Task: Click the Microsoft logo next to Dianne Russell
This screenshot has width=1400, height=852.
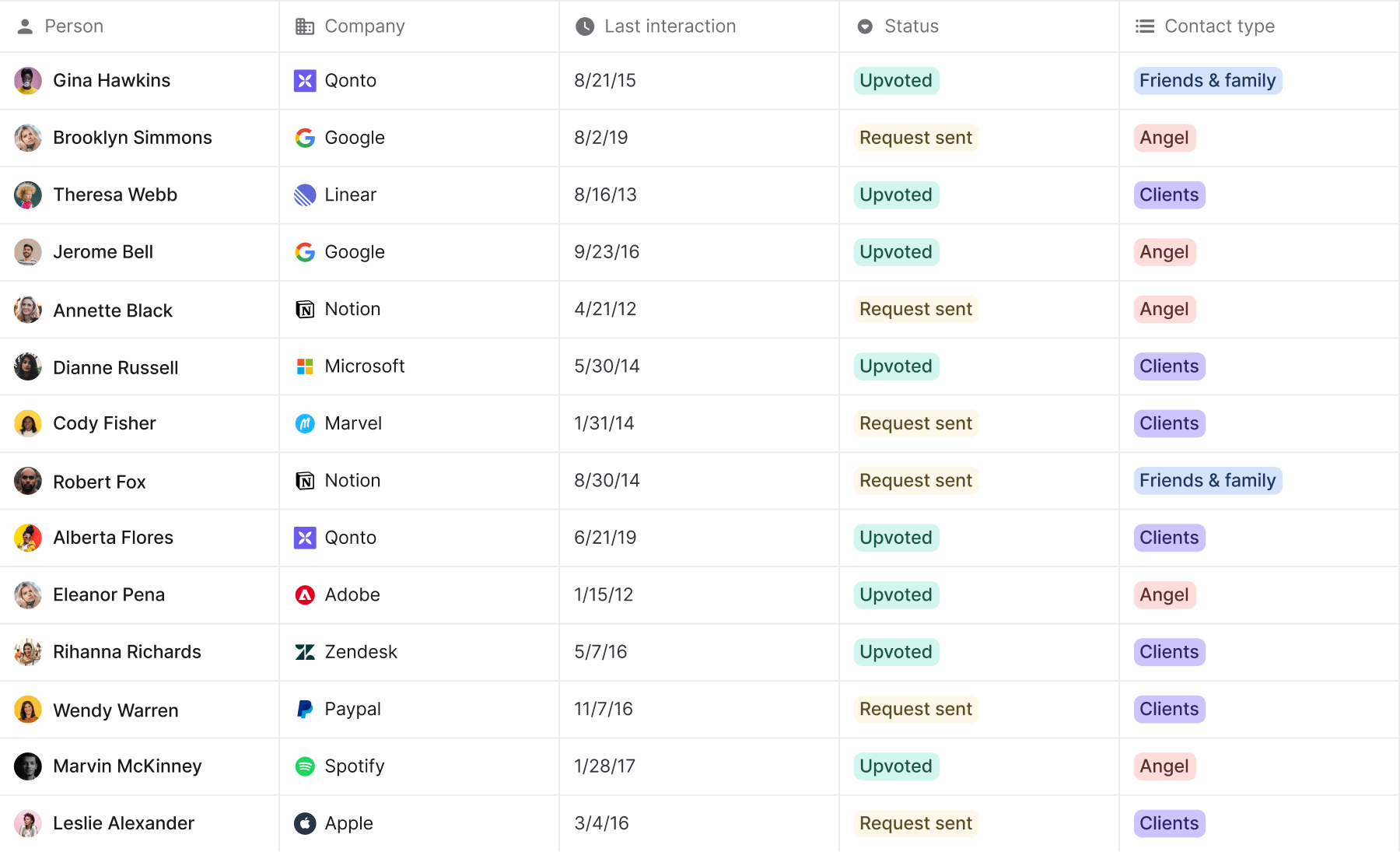Action: point(305,366)
